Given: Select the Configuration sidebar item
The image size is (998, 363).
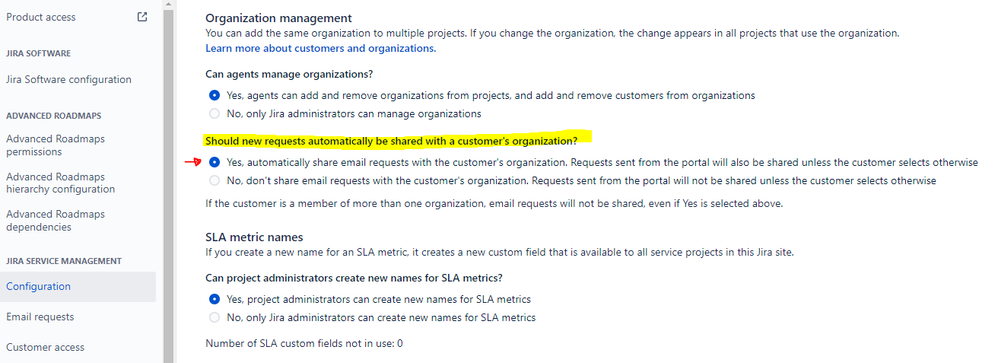Looking at the screenshot, I should (78, 287).
